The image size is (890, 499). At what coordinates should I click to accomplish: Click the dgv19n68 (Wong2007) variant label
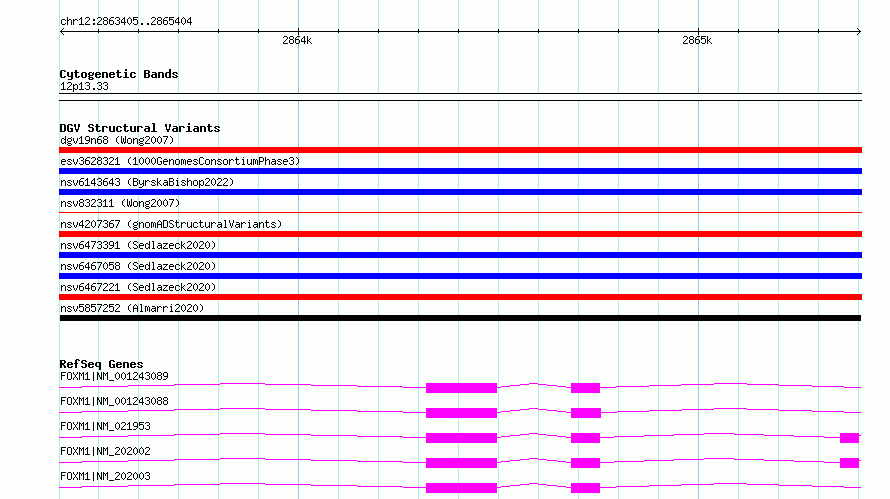coord(117,140)
